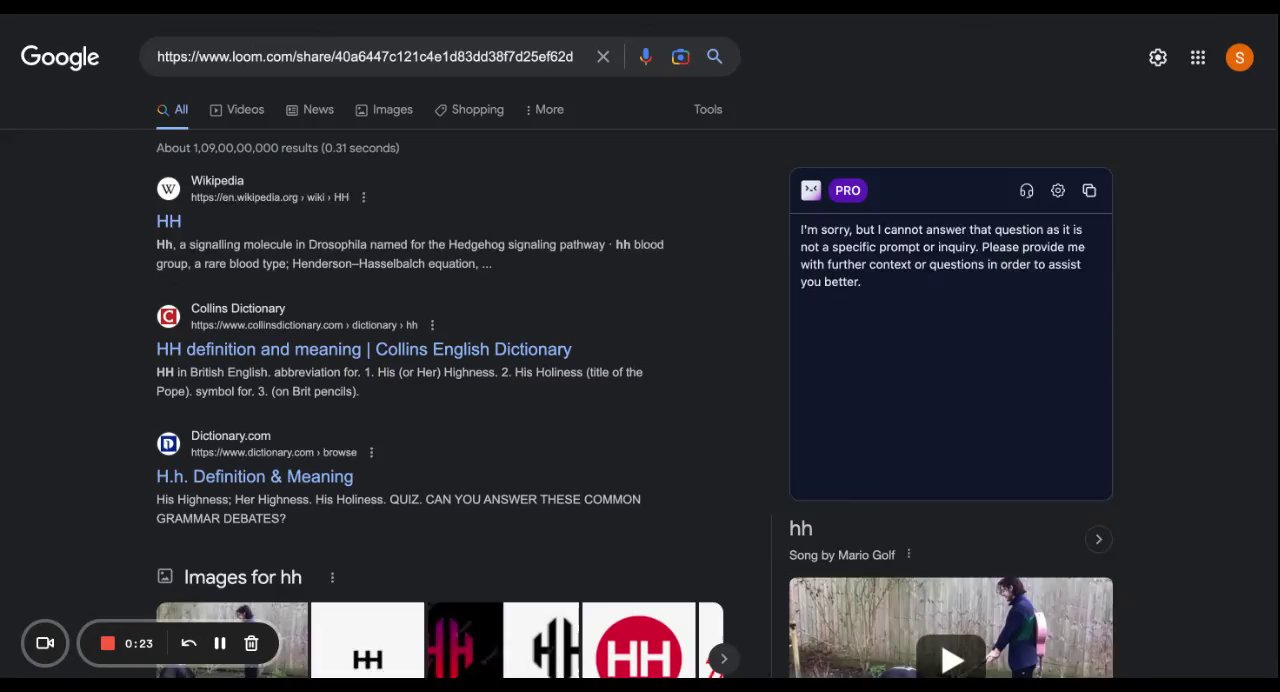Screen dimensions: 1280x692
Task: Open H.h. Definition & Meaning link
Action: 255,477
